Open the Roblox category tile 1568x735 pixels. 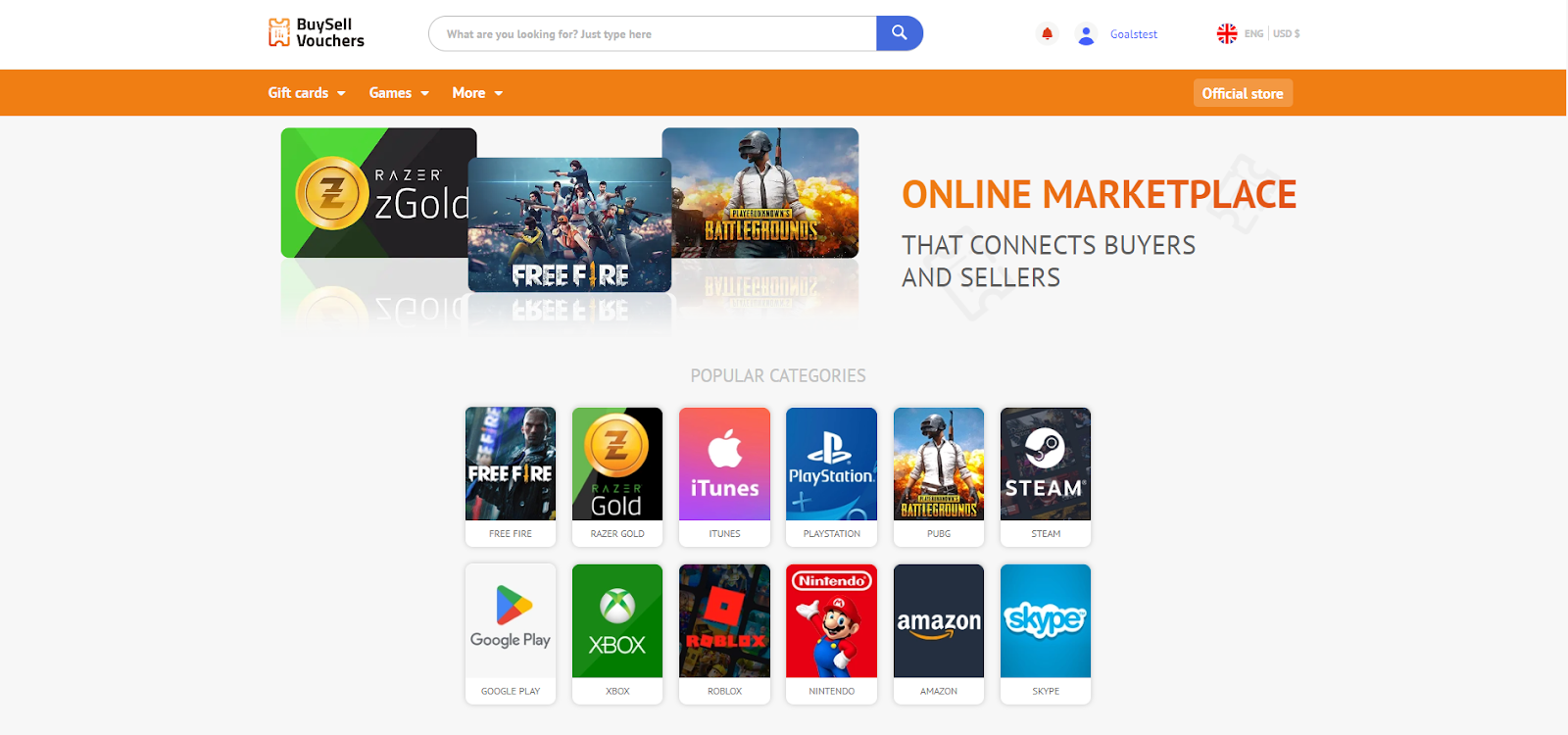click(x=724, y=633)
